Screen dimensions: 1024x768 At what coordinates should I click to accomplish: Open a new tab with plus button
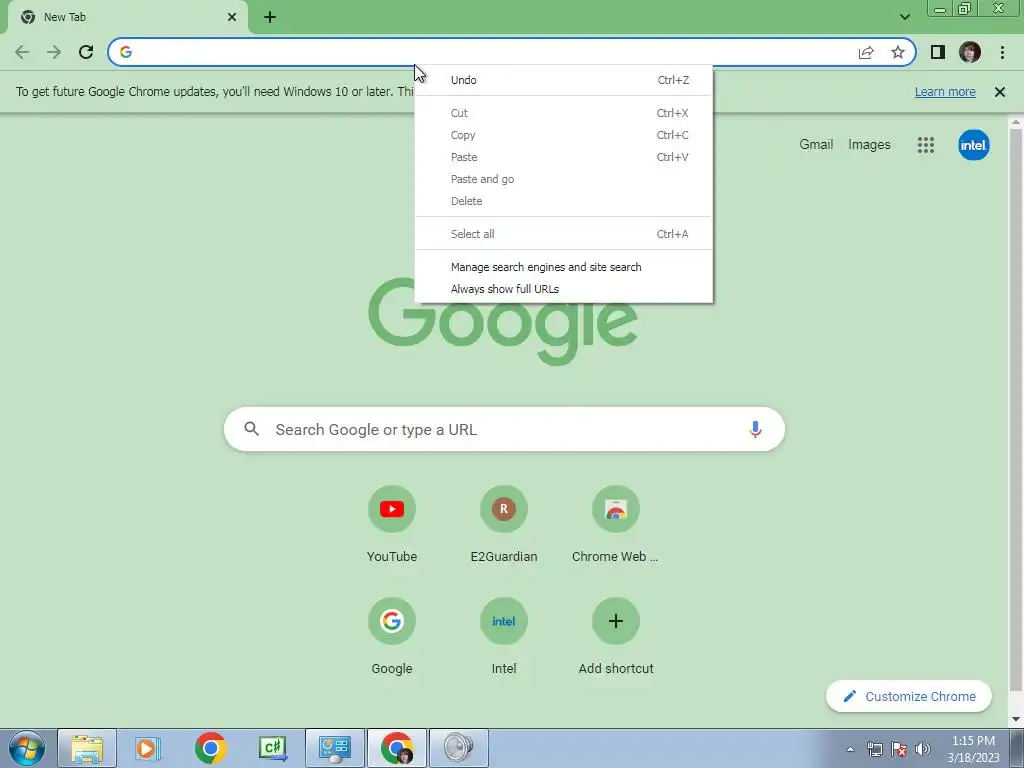point(270,17)
